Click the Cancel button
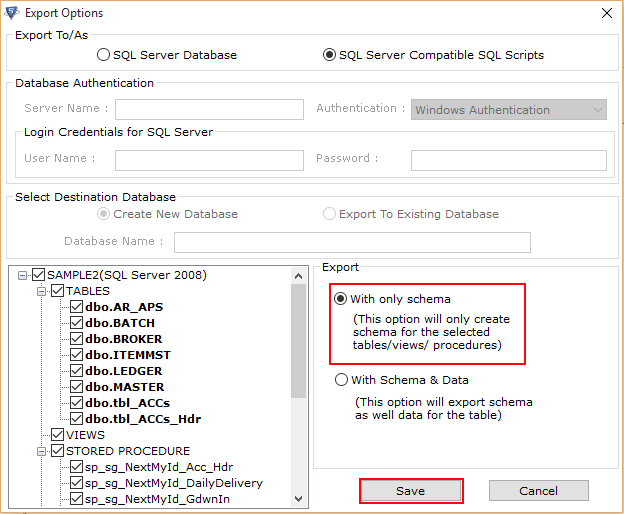The width and height of the screenshot is (624, 514). coord(538,491)
